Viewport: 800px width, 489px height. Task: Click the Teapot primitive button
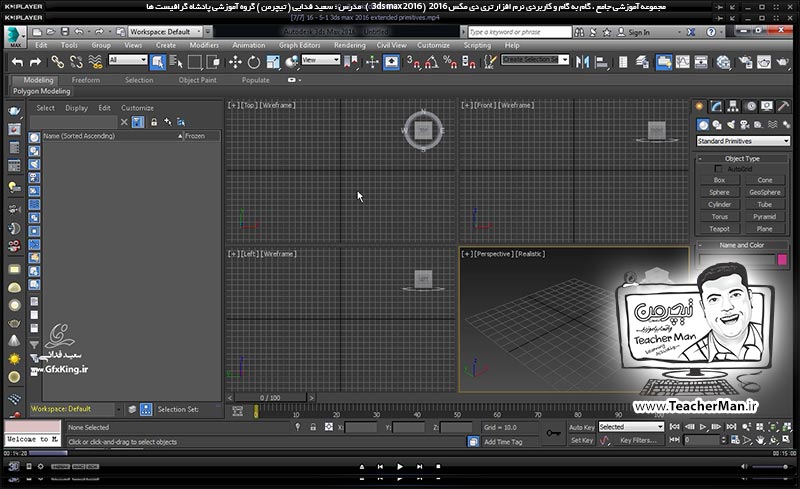click(x=719, y=229)
